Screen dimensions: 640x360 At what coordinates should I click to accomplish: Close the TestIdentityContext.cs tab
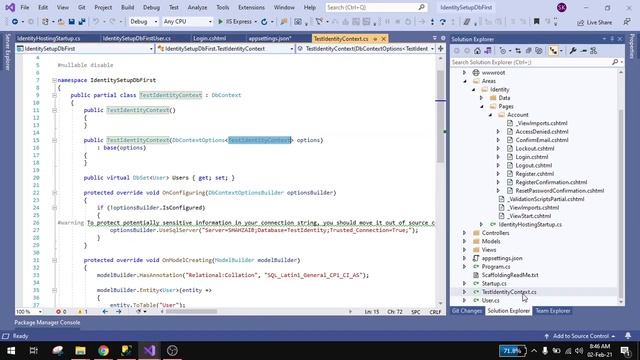384,39
